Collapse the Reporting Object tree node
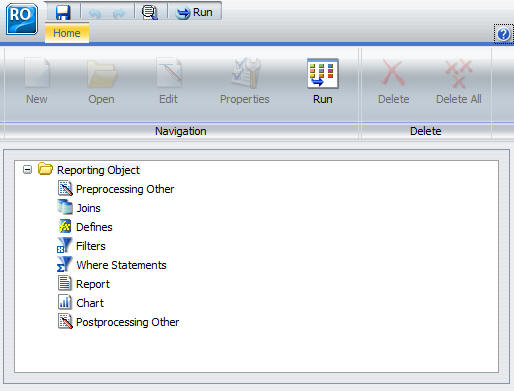This screenshot has width=514, height=391. [x=27, y=170]
